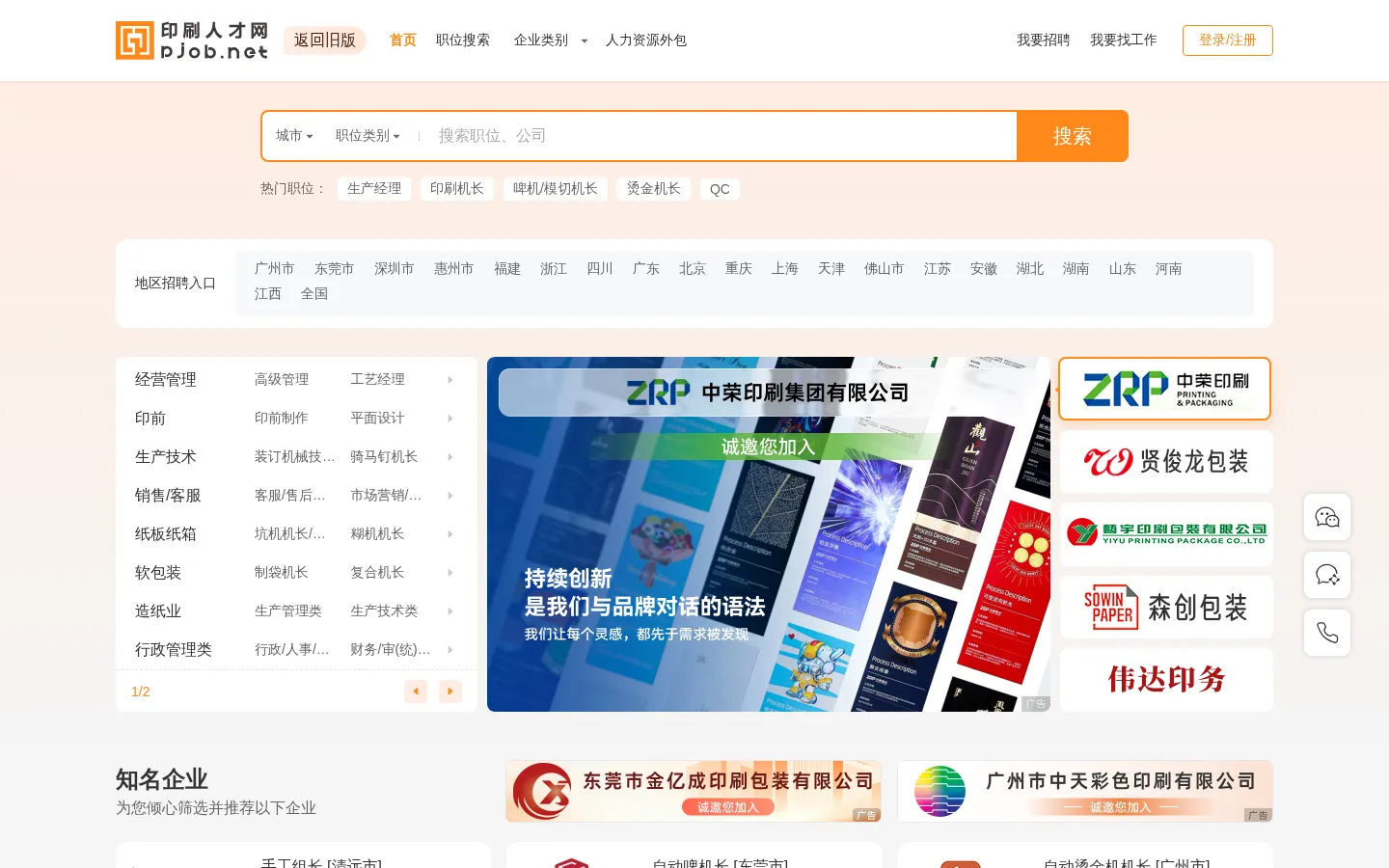Select hot job tag 生产经理
The height and width of the screenshot is (868, 1389).
[374, 189]
